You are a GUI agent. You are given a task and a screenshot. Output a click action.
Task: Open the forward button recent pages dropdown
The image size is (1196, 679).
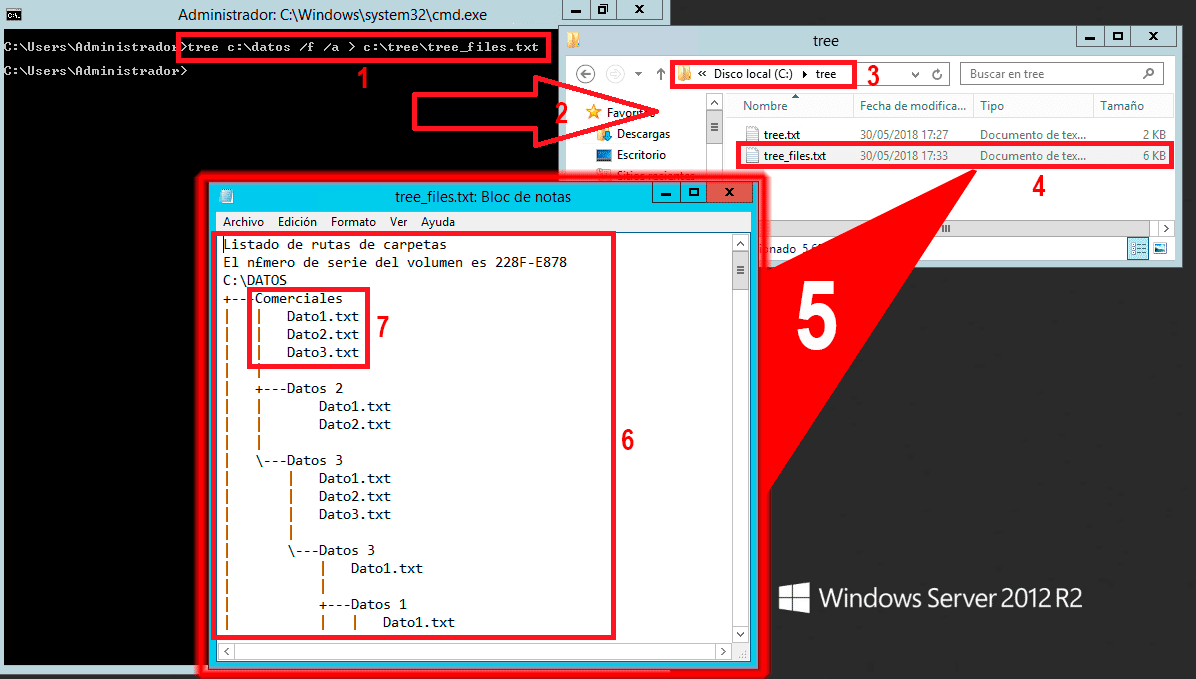pos(637,73)
